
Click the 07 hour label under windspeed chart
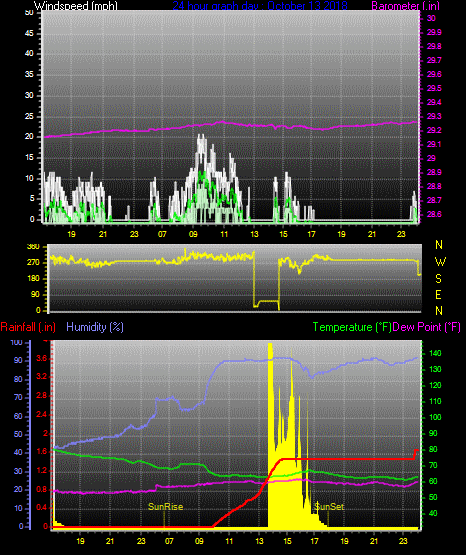162,234
